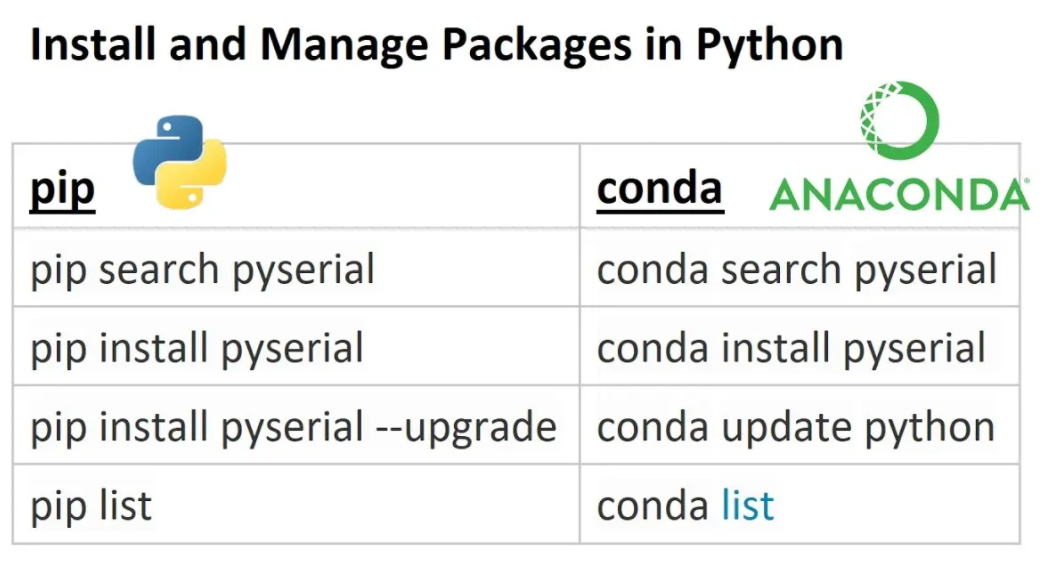Click the blue and yellow Python logo
This screenshot has height=565, width=1044.
(x=180, y=161)
